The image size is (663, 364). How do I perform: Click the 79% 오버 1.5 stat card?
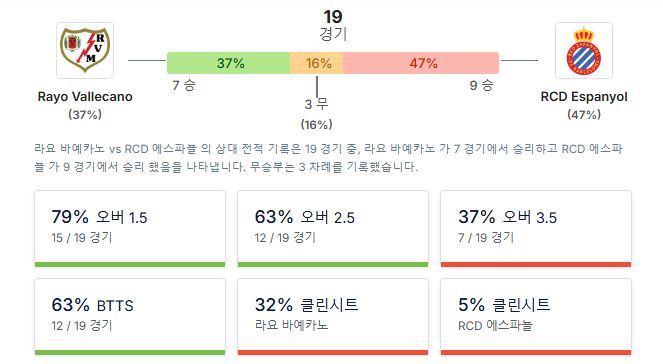pos(130,229)
